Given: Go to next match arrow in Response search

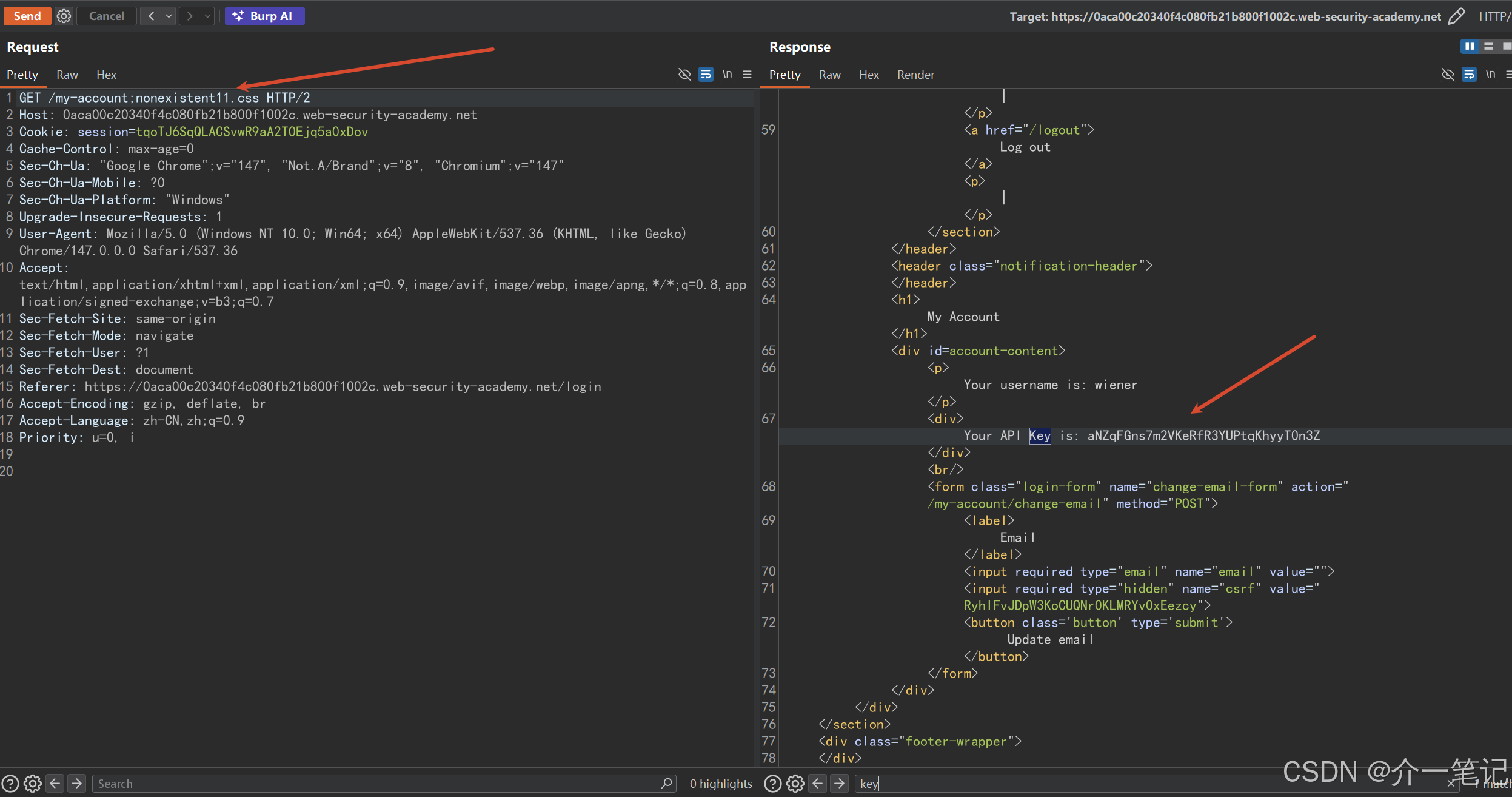Looking at the screenshot, I should click(840, 783).
